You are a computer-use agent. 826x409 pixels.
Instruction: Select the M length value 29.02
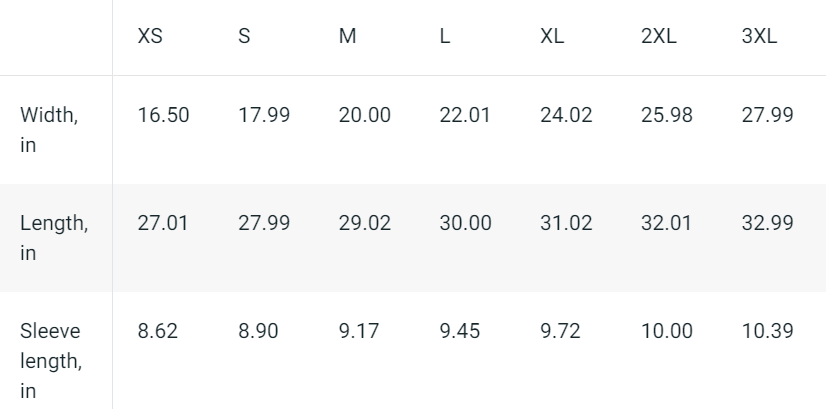364,223
